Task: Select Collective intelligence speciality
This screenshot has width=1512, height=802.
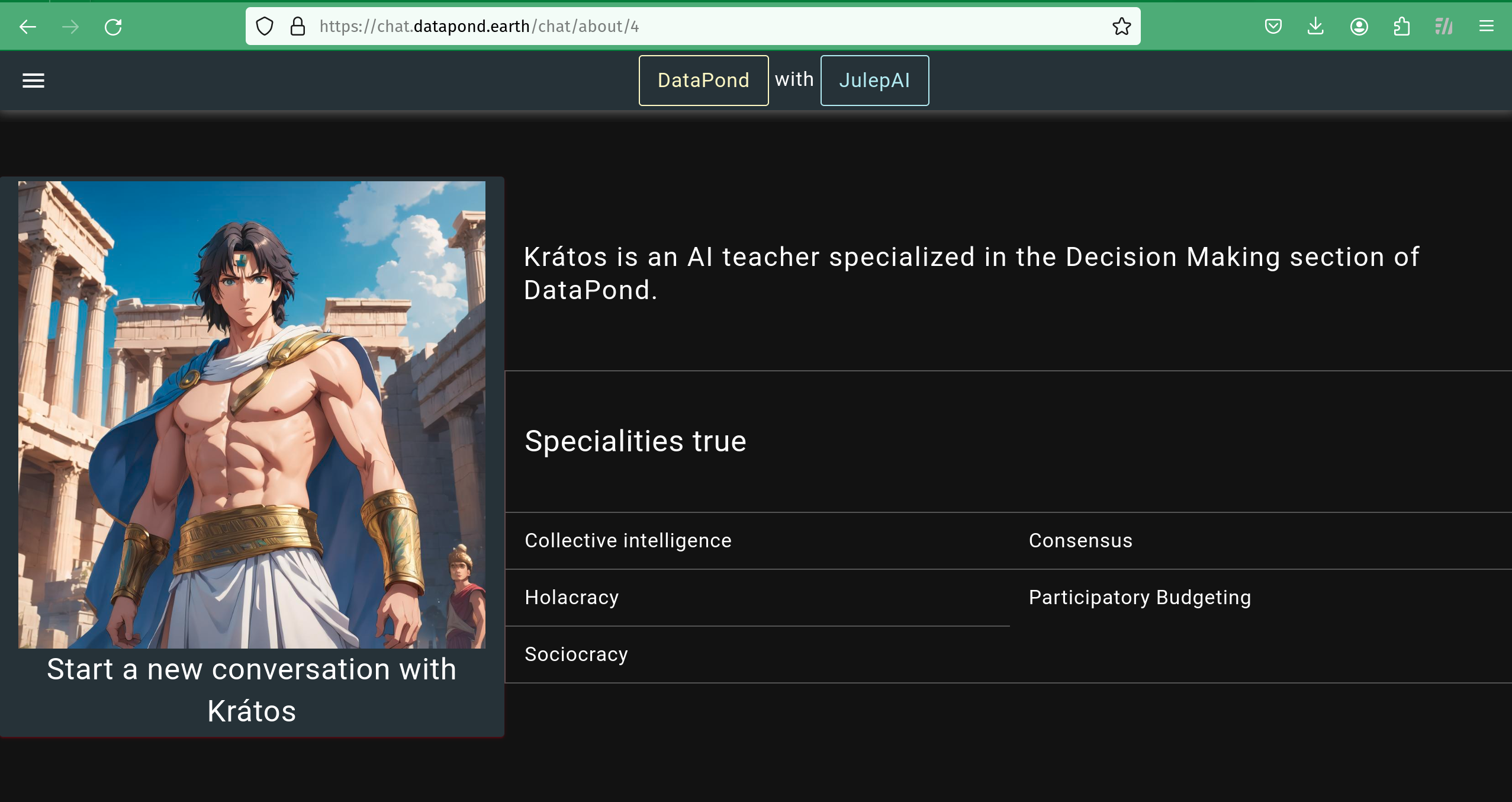Action: pos(628,541)
